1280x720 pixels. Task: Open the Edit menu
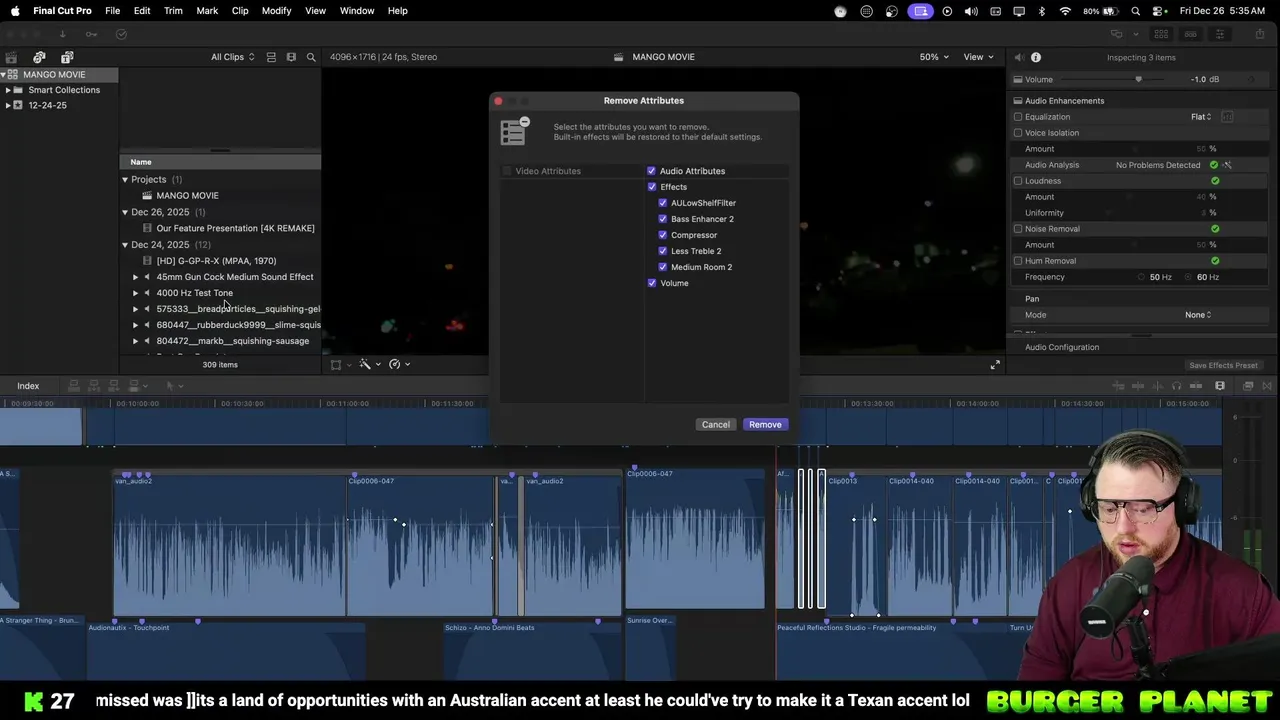[142, 11]
